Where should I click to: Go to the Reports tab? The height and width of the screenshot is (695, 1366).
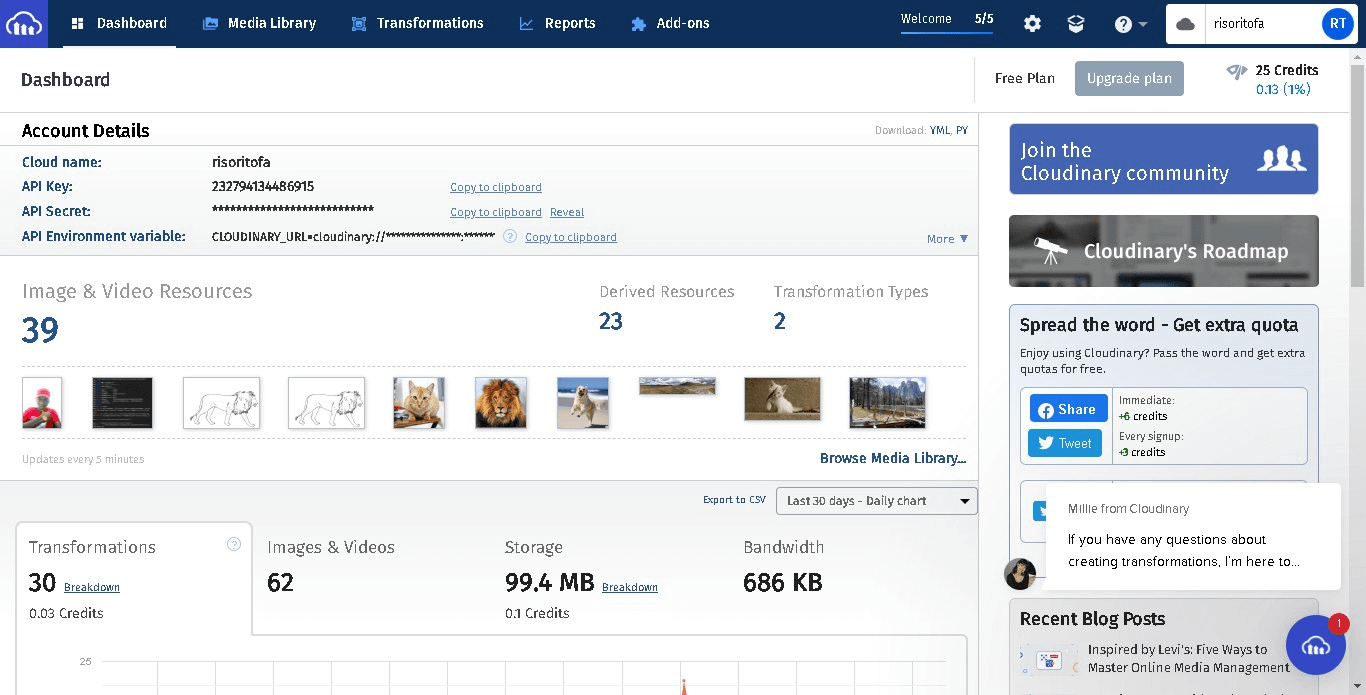click(x=557, y=23)
